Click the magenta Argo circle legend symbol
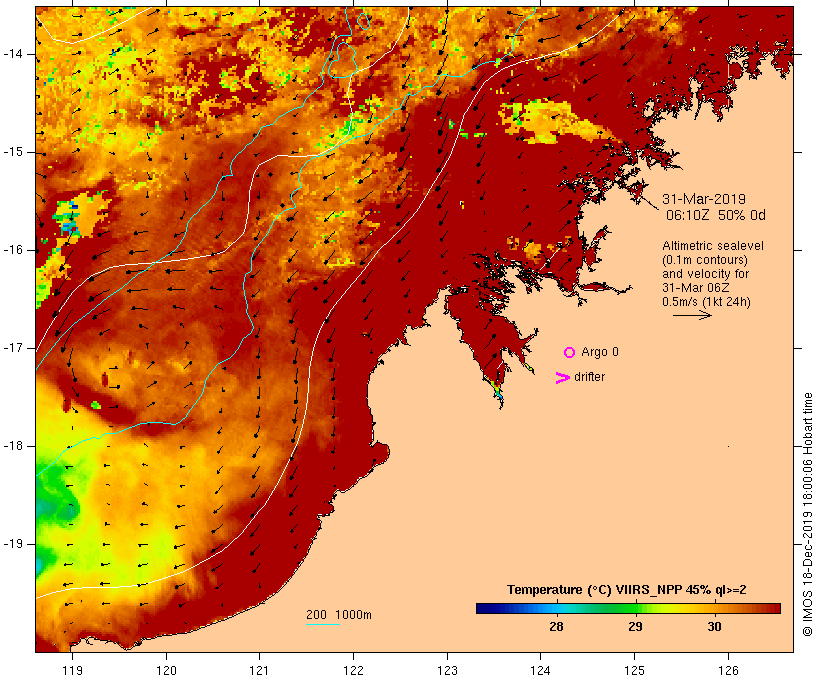Viewport: 820px width, 680px height. [570, 353]
